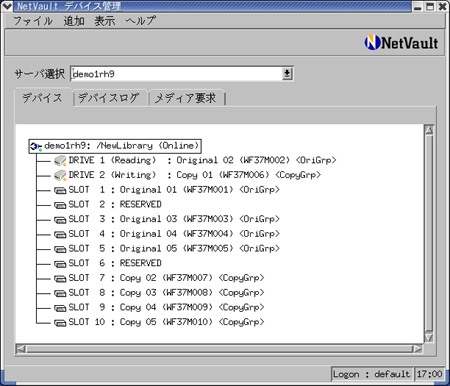Open the window menu in the title bar
This screenshot has width=450, height=386.
point(7,6)
